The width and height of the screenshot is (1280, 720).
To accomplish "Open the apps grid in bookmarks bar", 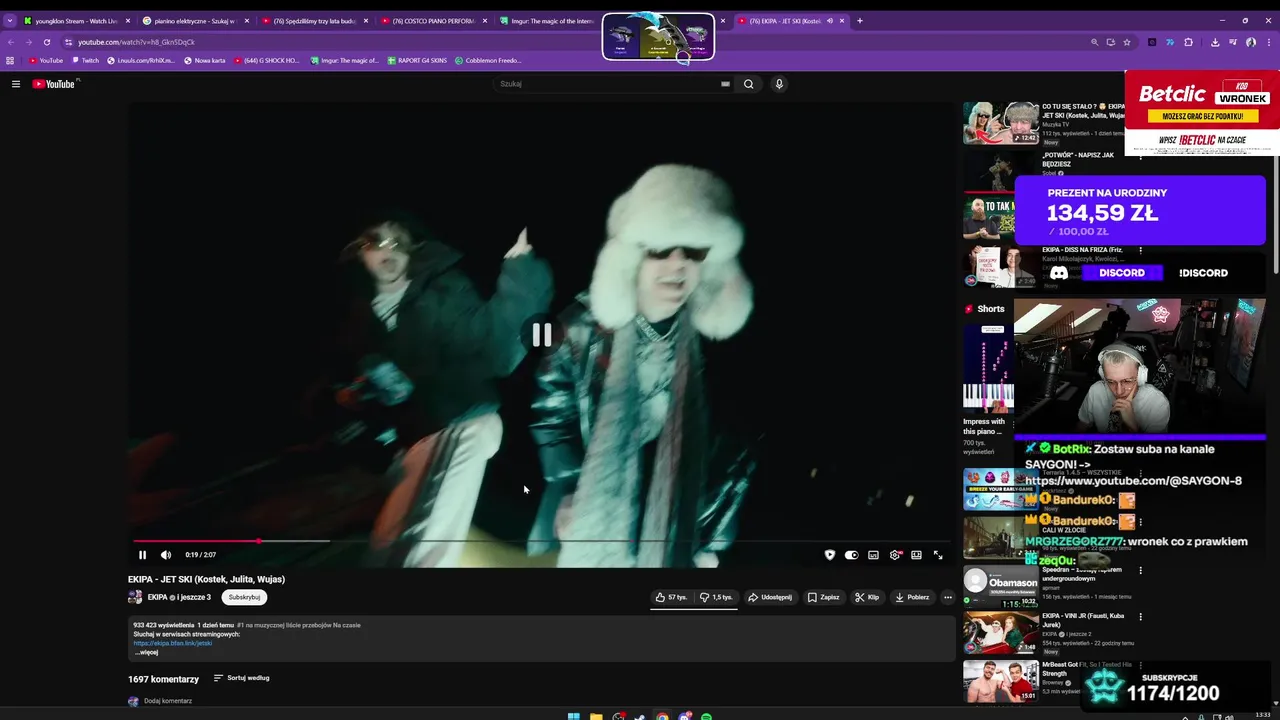I will [10, 60].
